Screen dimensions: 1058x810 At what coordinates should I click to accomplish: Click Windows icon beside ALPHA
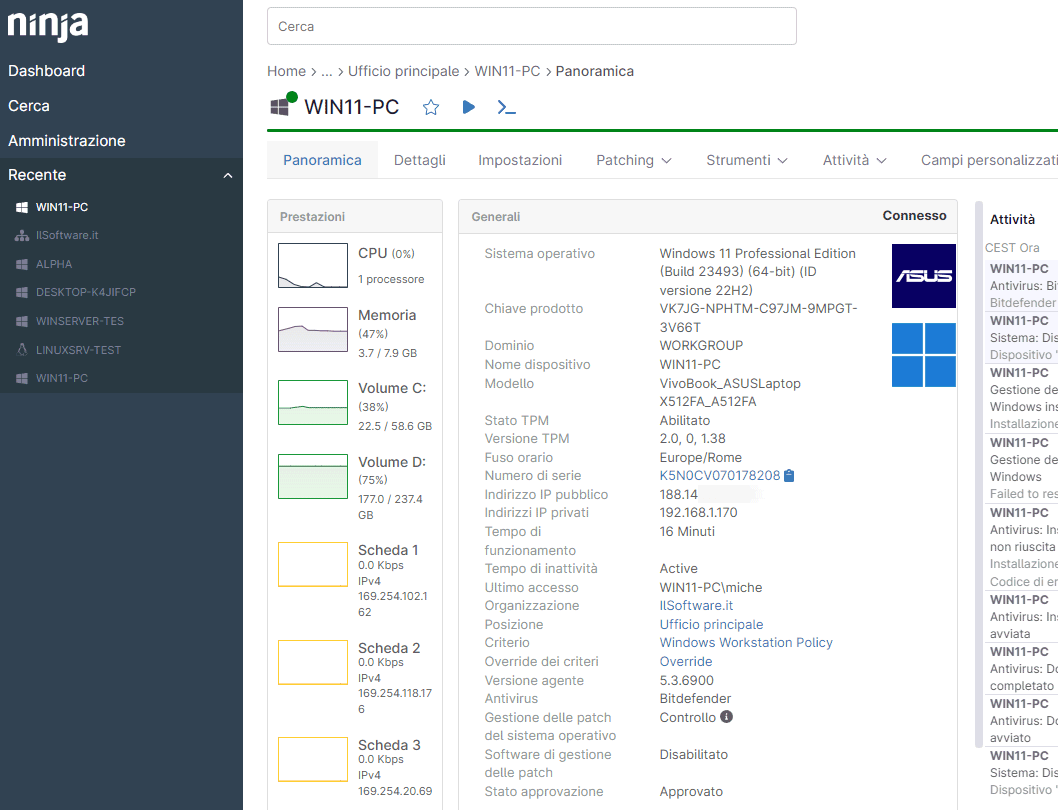point(22,265)
